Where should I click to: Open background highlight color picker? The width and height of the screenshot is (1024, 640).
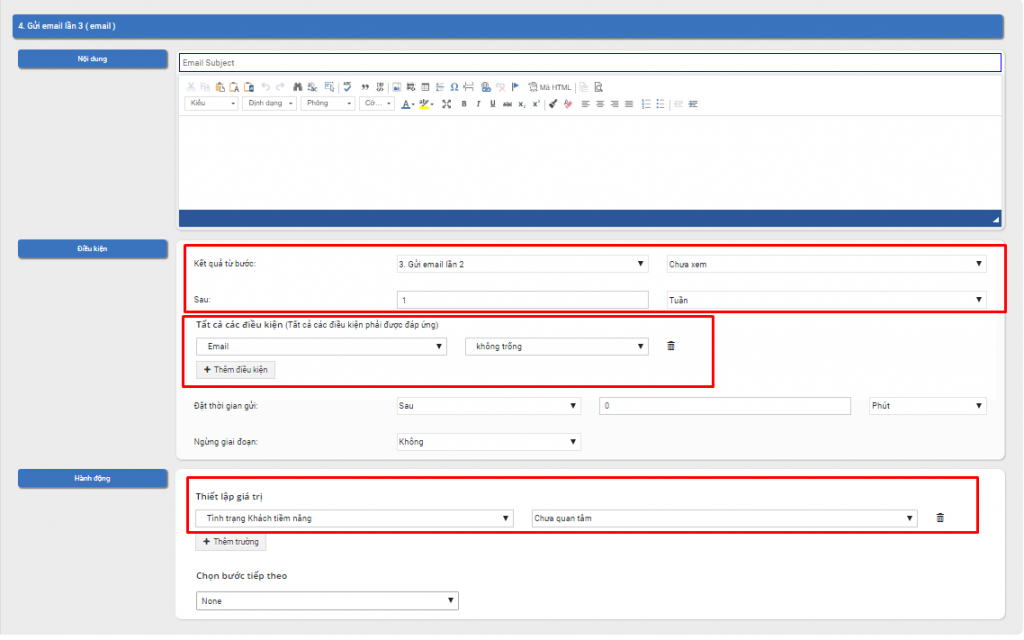426,104
